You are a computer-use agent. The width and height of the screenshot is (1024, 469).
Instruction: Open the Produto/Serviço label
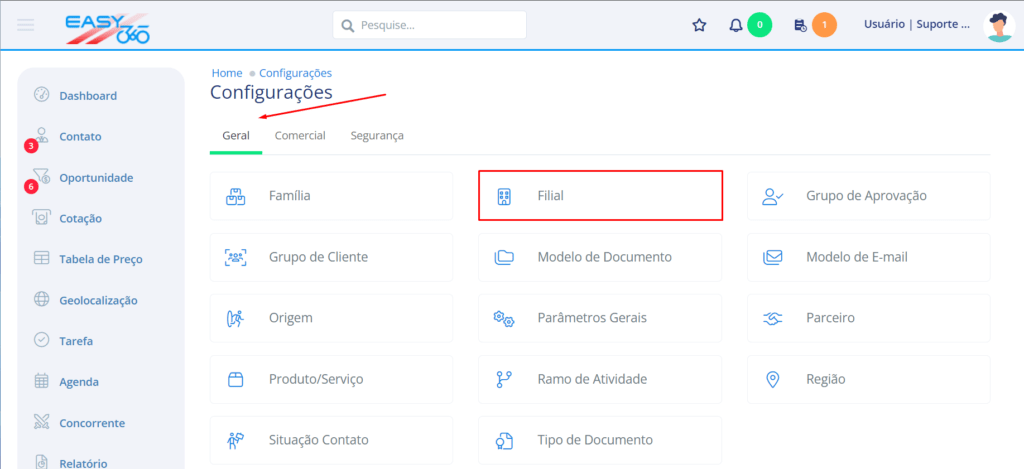(x=316, y=380)
